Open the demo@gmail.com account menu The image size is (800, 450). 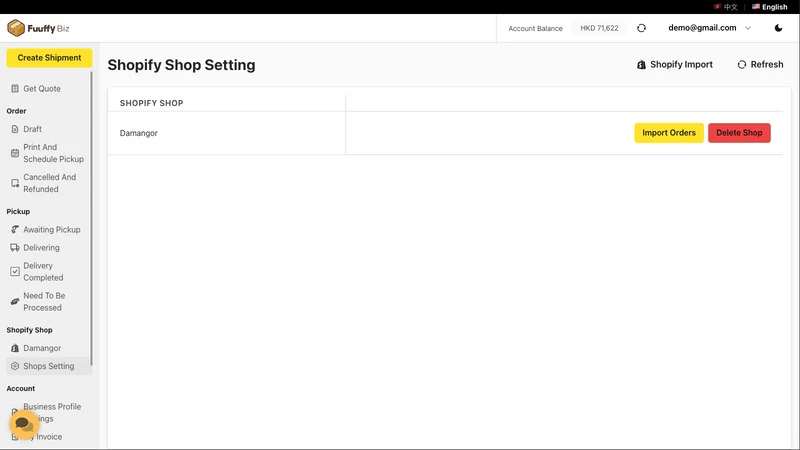[710, 28]
